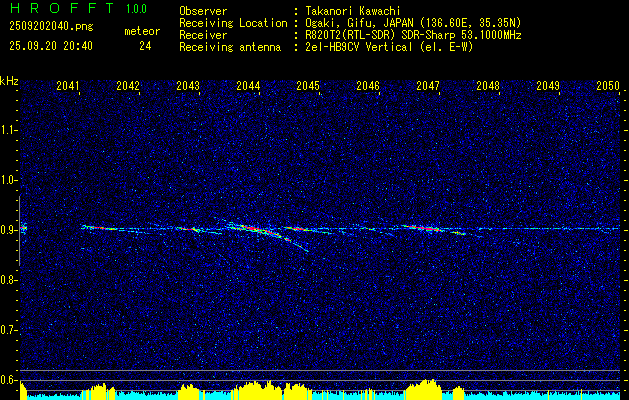Click the 'Observer' field label

tap(203, 11)
